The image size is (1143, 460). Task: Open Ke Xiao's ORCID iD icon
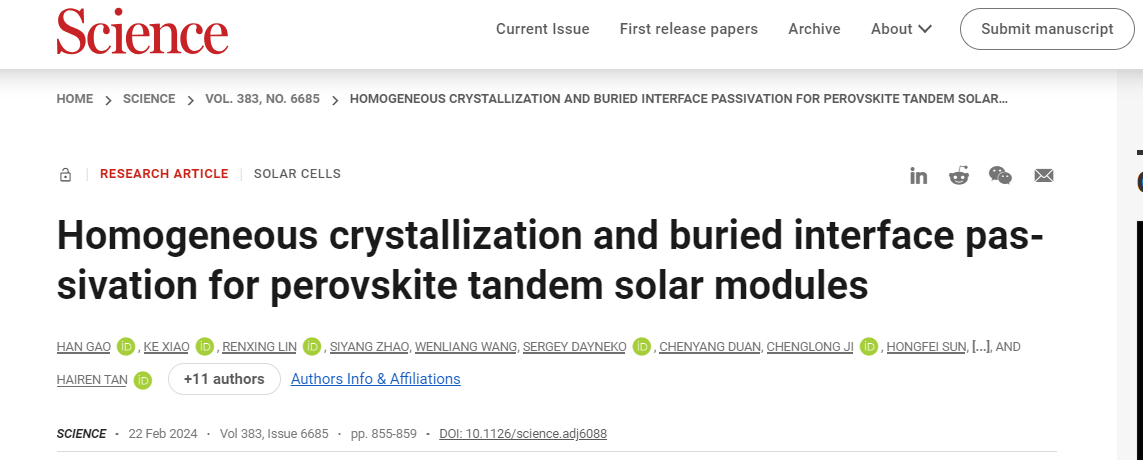[205, 347]
